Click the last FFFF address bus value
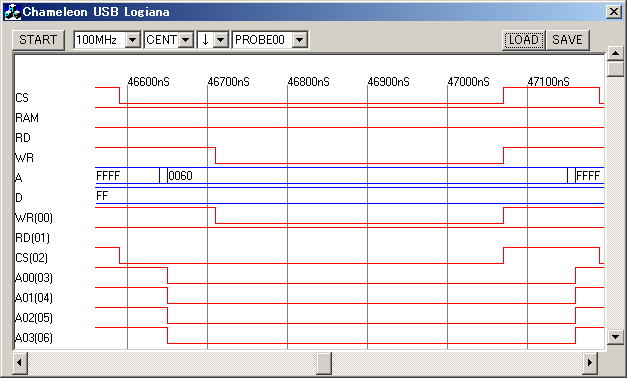Viewport: 627px width, 378px height. (588, 176)
